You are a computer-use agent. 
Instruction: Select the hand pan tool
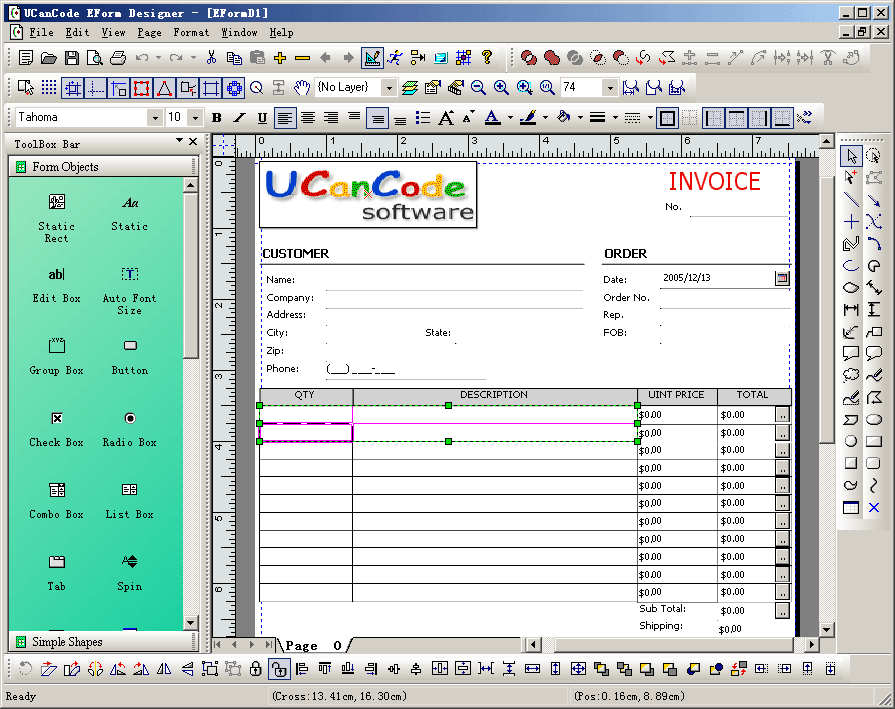[x=302, y=87]
